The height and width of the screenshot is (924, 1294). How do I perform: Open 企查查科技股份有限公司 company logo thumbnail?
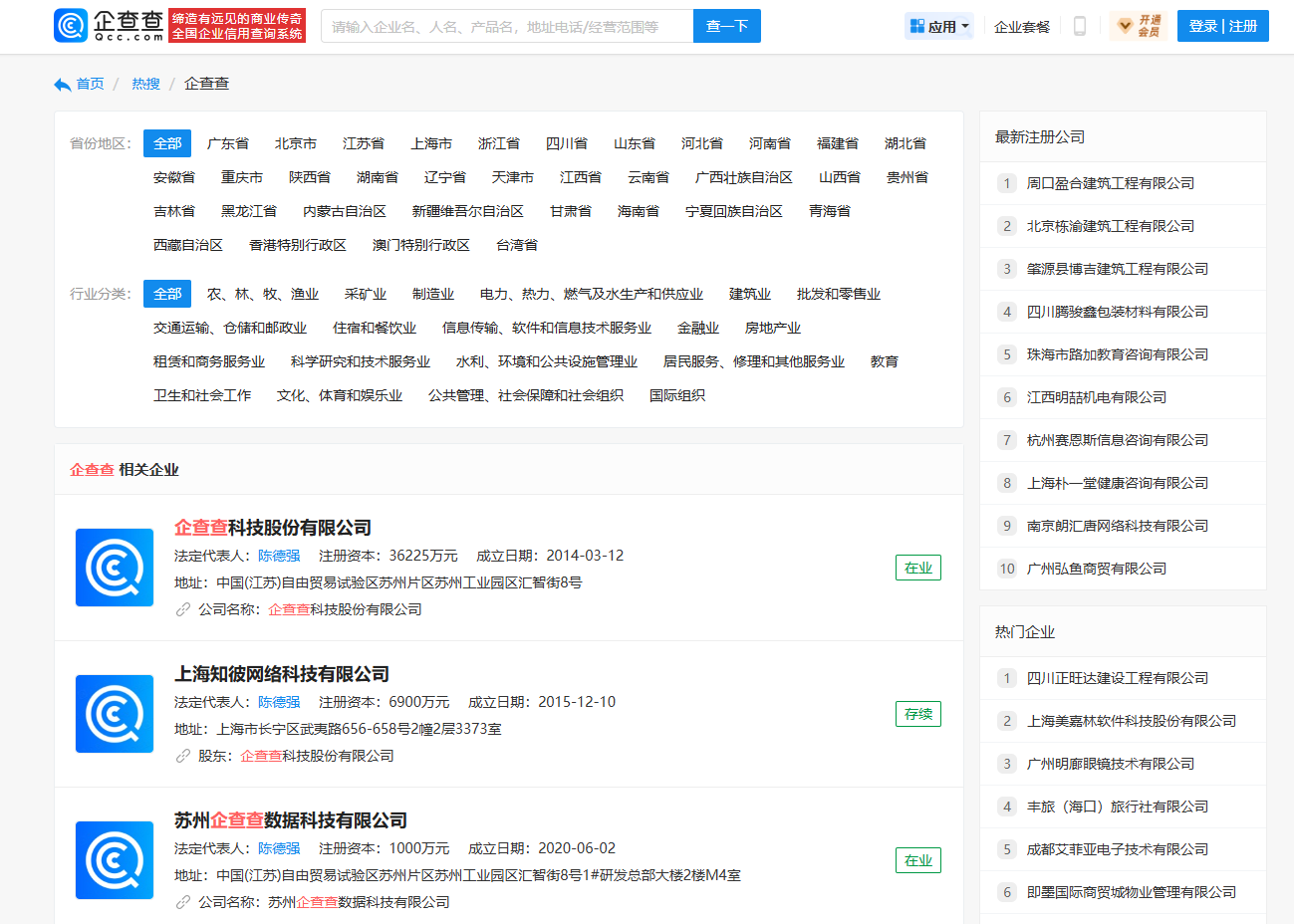[115, 568]
